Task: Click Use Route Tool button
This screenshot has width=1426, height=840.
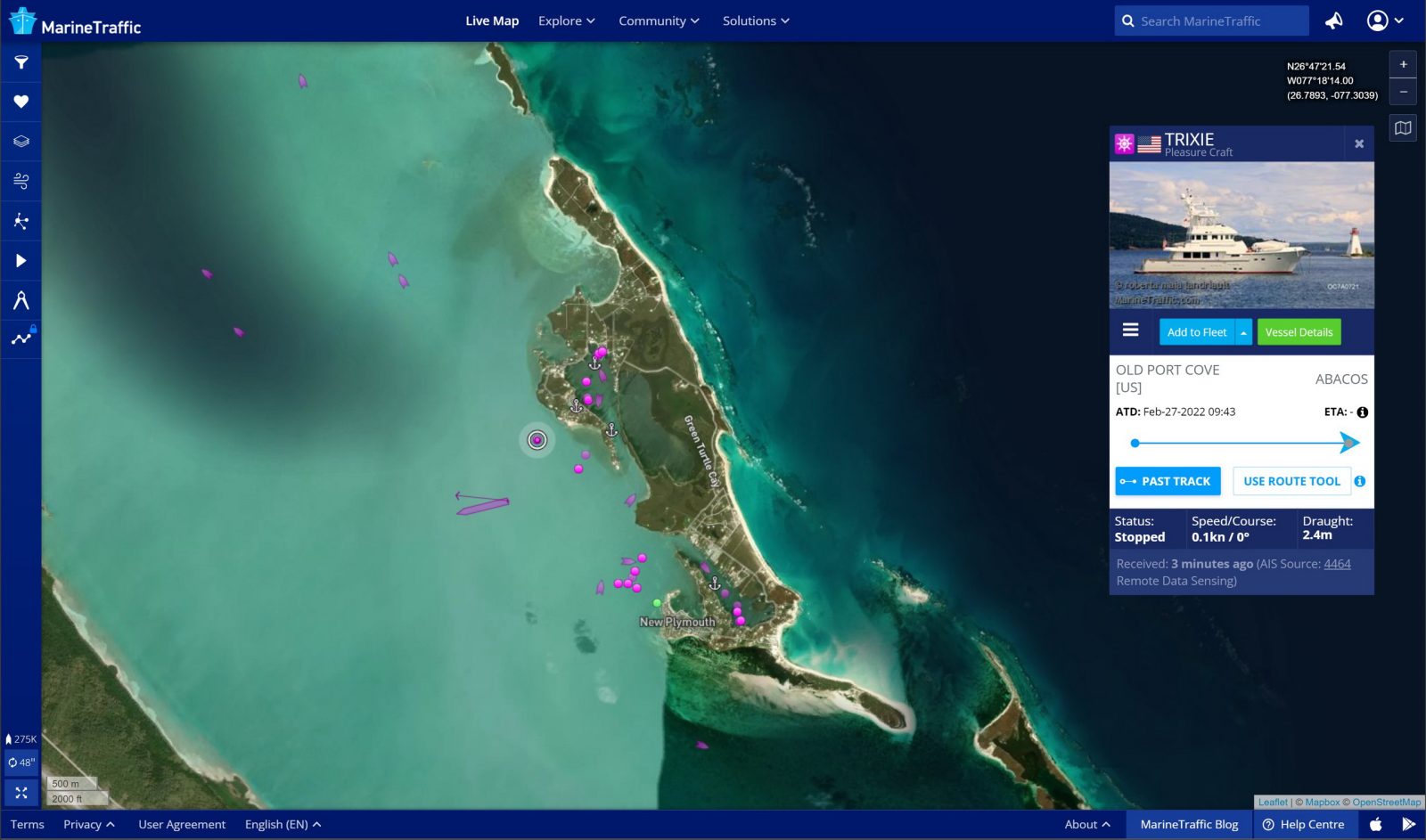Action: click(x=1291, y=481)
